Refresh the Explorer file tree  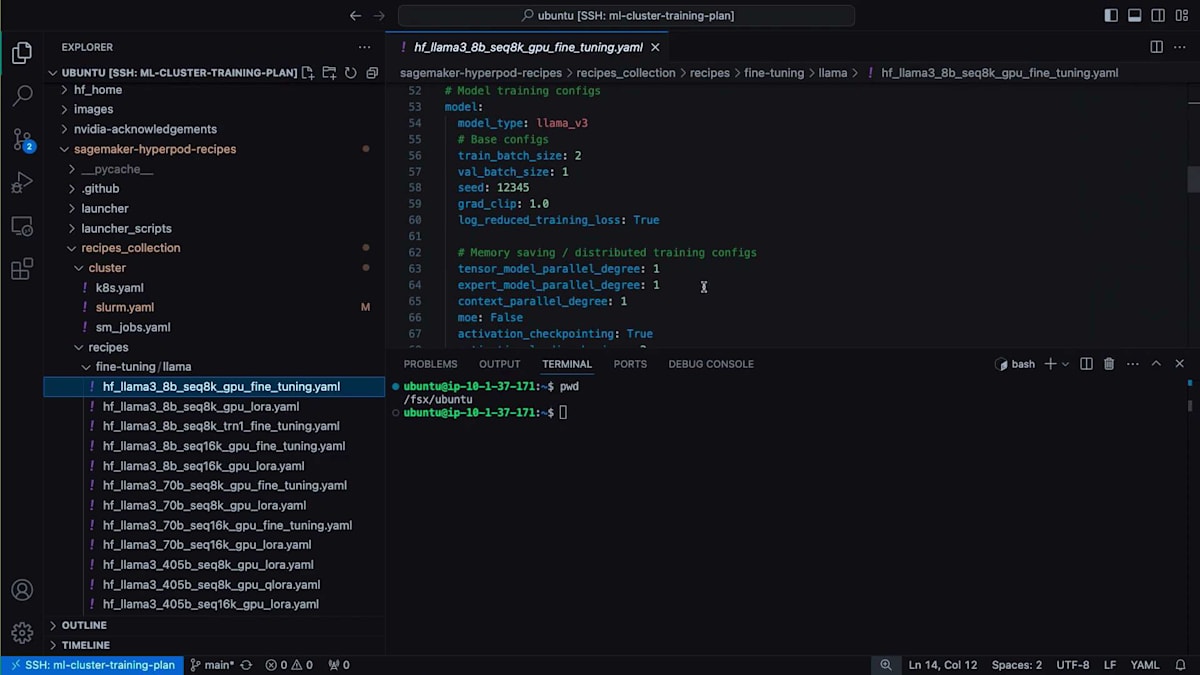[351, 73]
